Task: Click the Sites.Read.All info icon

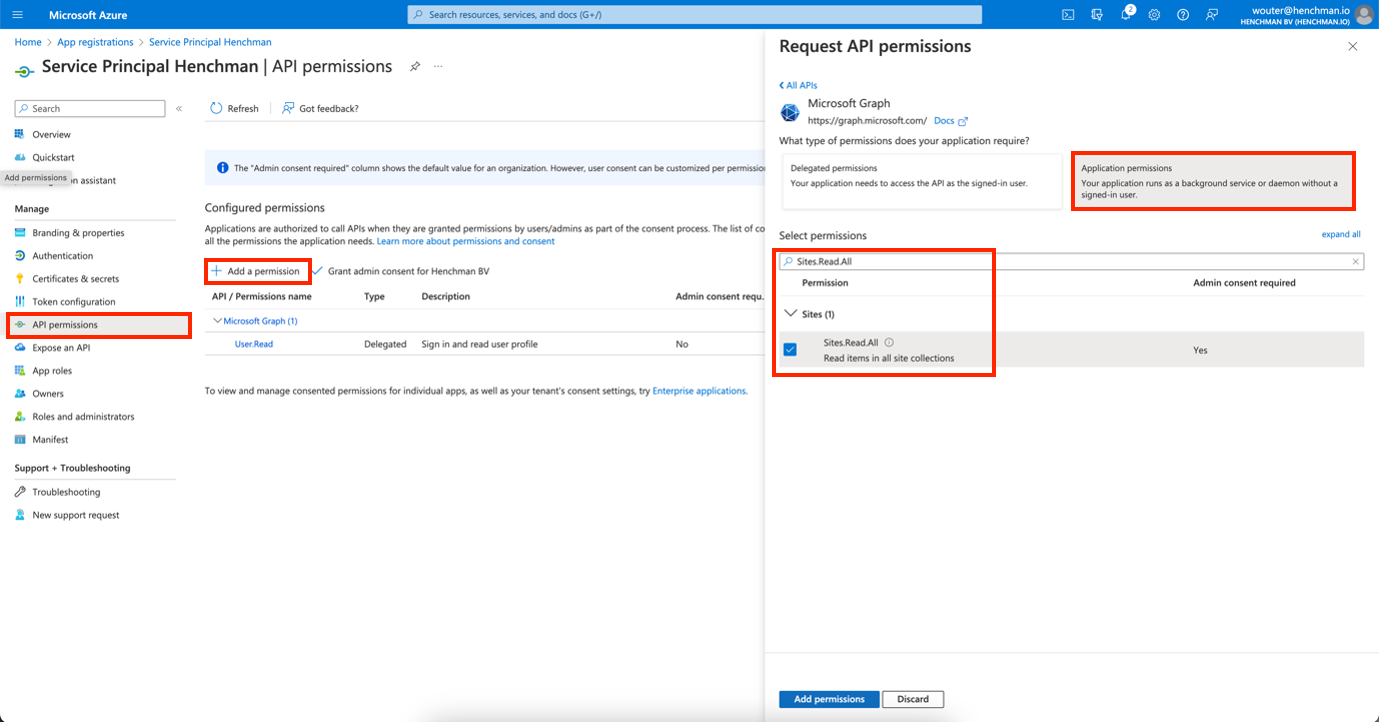Action: coord(889,342)
